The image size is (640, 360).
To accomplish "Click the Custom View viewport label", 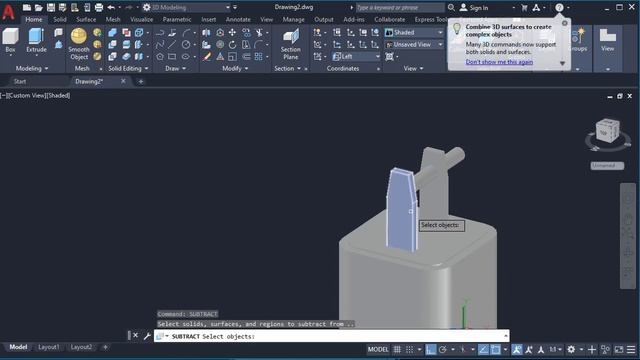I will click(28, 96).
